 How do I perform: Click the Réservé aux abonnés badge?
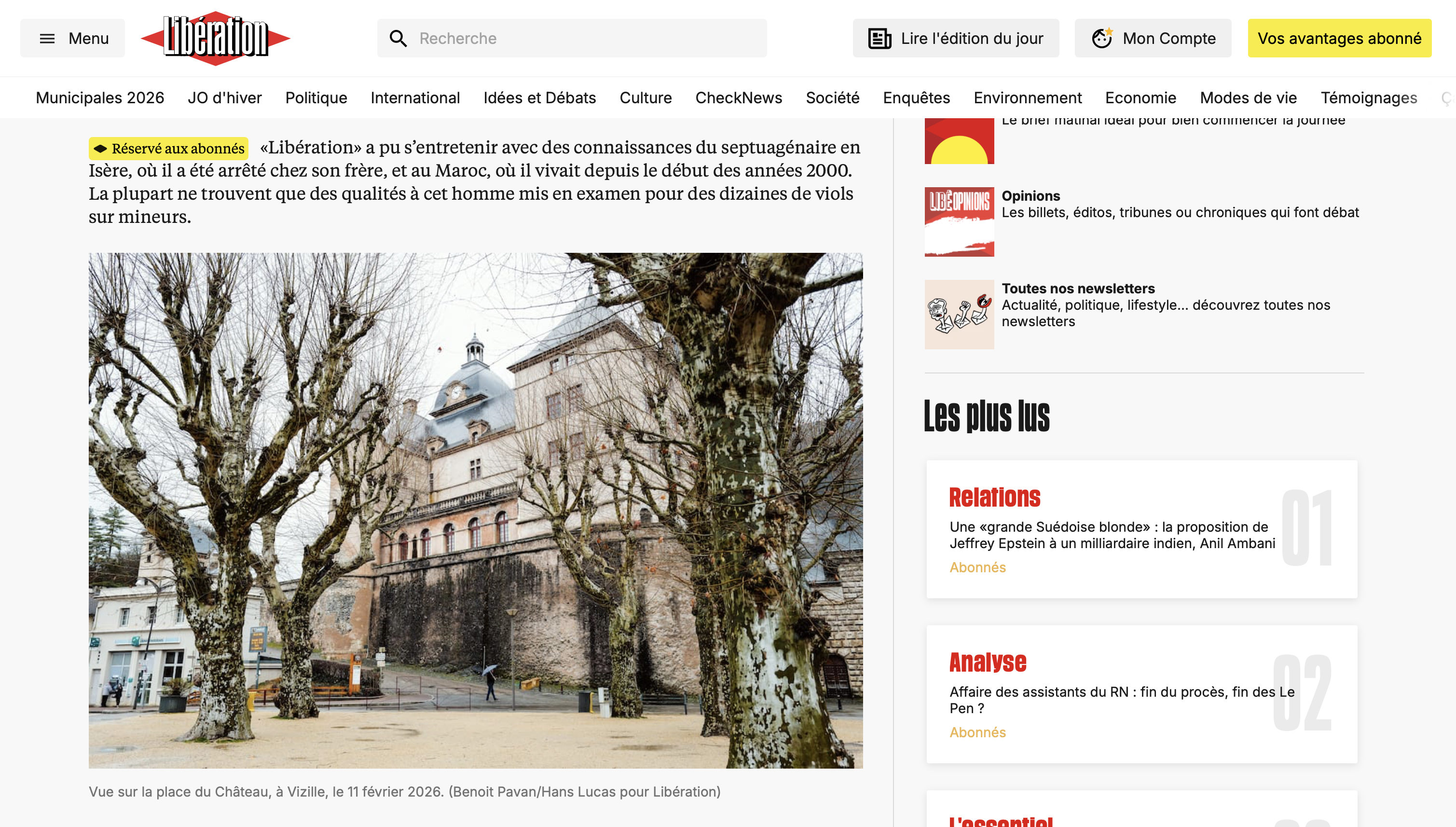tap(169, 148)
